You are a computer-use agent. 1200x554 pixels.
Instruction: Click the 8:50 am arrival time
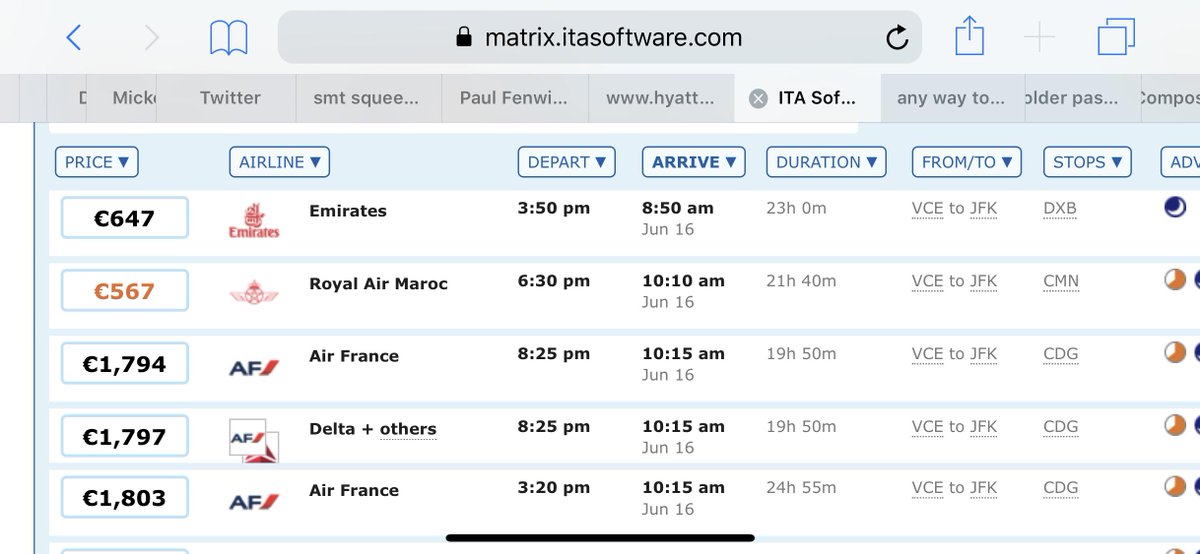coord(678,209)
